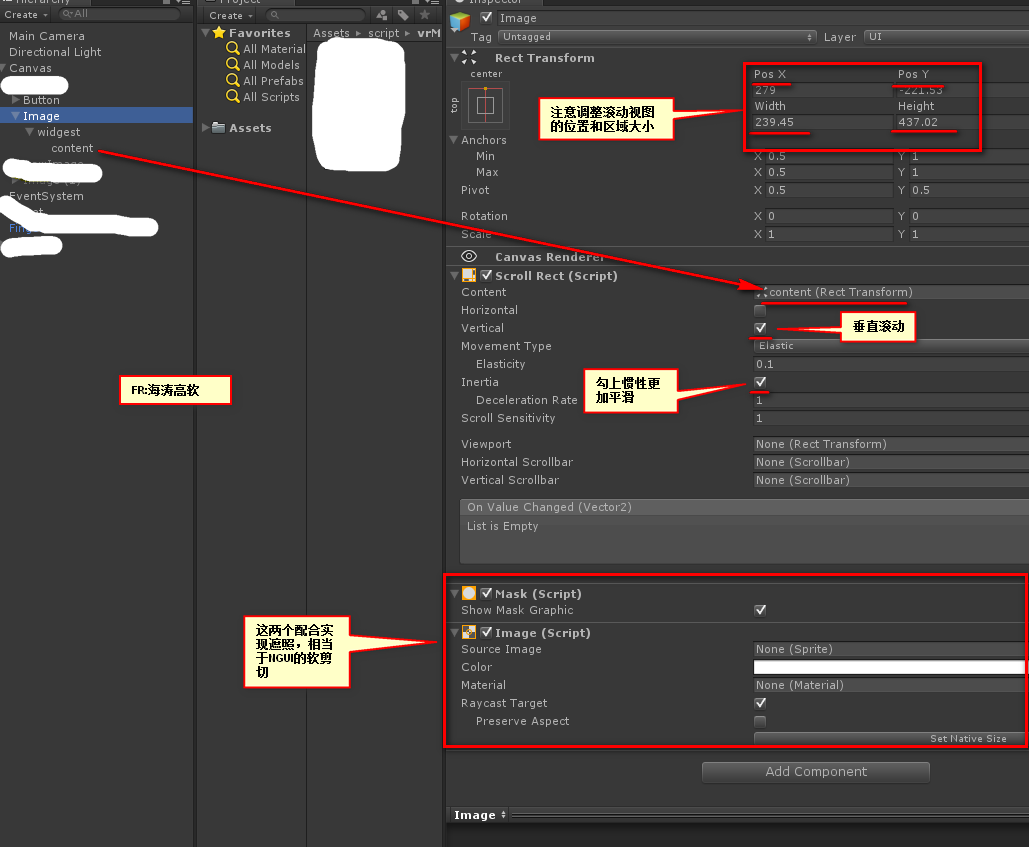The width and height of the screenshot is (1029, 847).
Task: Uncheck Vertical scrolling checkbox
Action: [760, 328]
